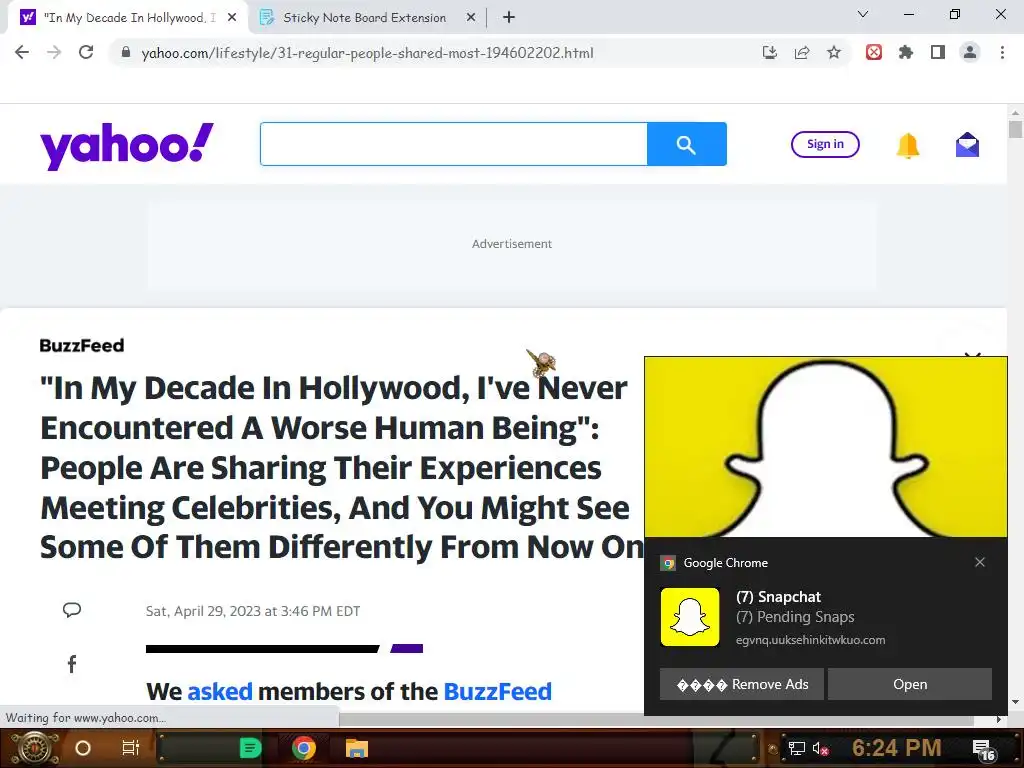Share this page via address bar icon

(802, 52)
